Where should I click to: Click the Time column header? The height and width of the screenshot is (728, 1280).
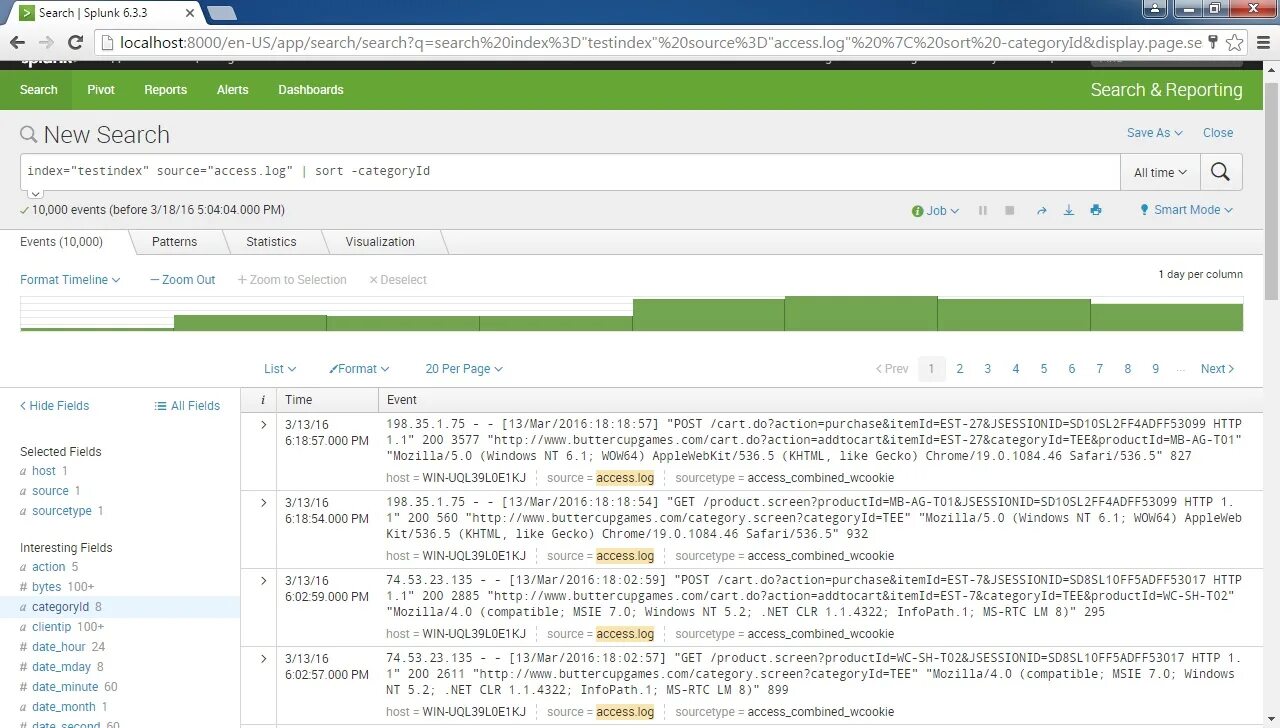pos(298,400)
